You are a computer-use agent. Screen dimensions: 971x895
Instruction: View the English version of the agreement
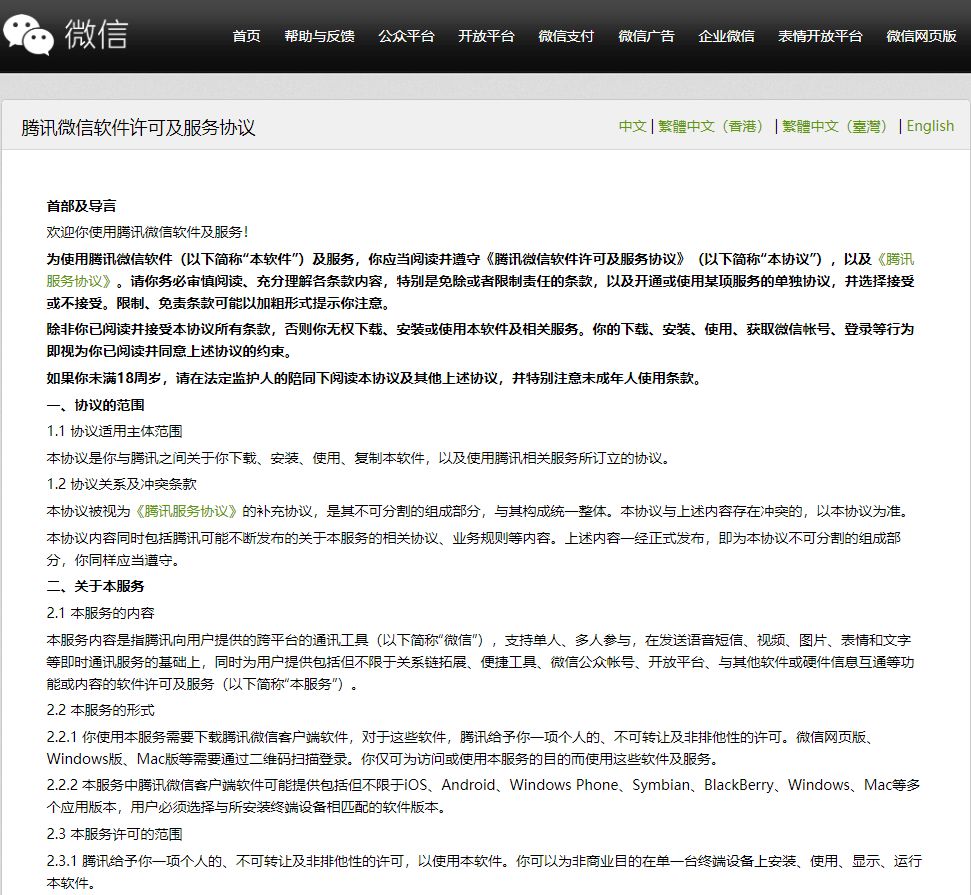coord(930,126)
